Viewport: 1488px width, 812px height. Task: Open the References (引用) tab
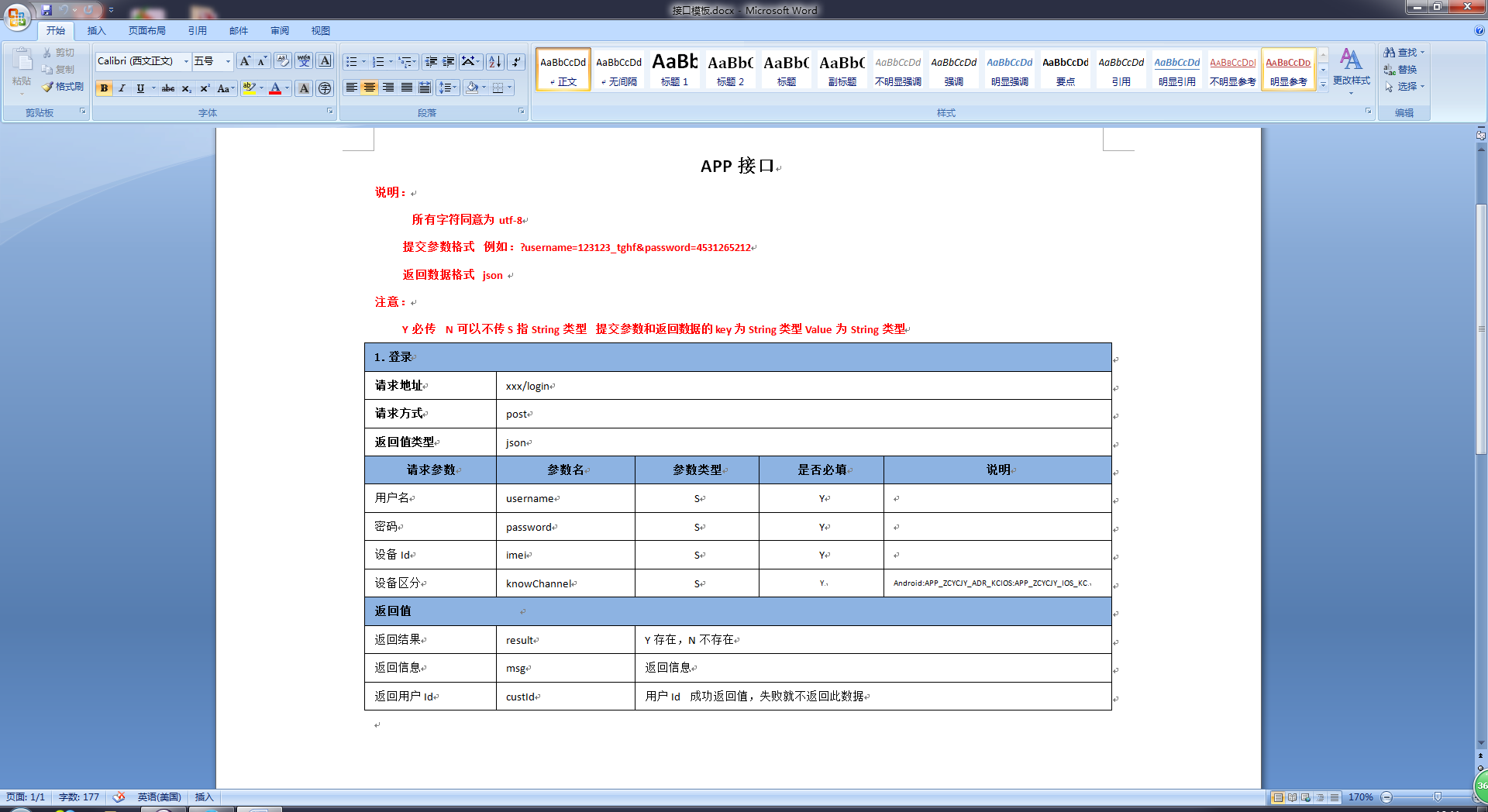click(x=197, y=31)
